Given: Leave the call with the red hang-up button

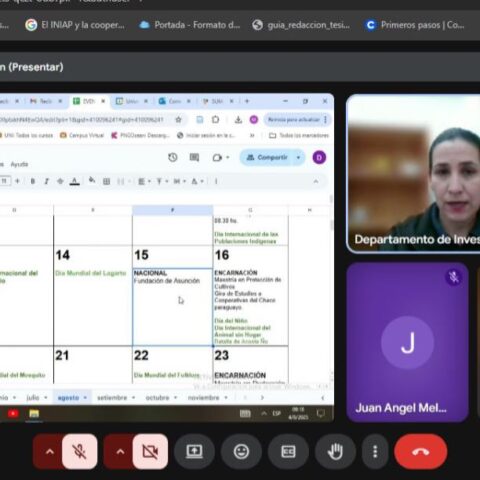Looking at the screenshot, I should tap(421, 452).
